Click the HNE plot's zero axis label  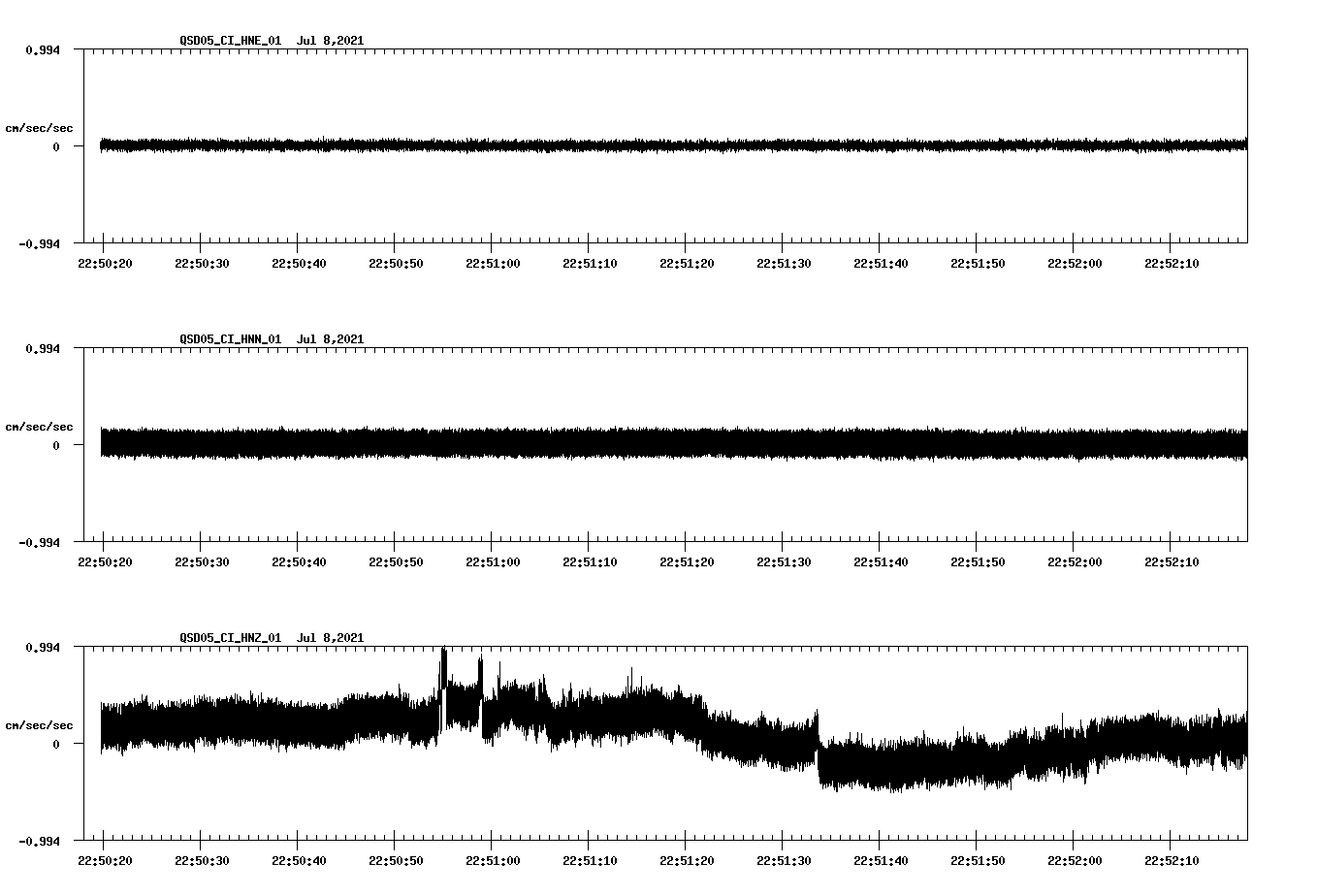56,146
